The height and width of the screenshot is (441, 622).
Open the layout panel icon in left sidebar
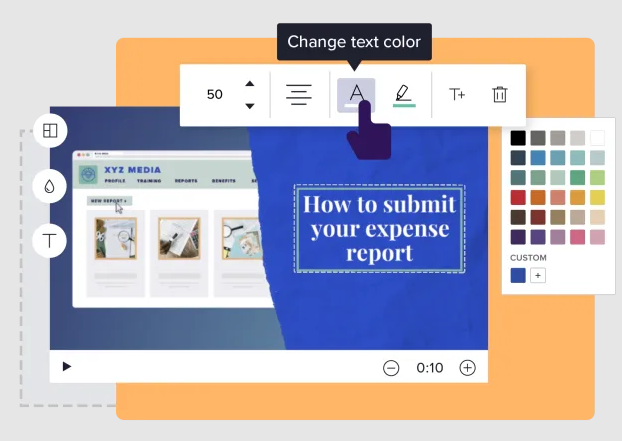[x=50, y=131]
